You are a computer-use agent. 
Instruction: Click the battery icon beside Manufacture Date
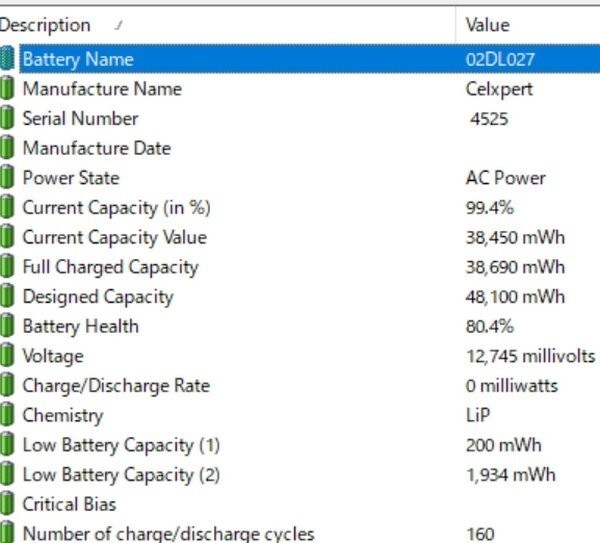click(x=7, y=148)
